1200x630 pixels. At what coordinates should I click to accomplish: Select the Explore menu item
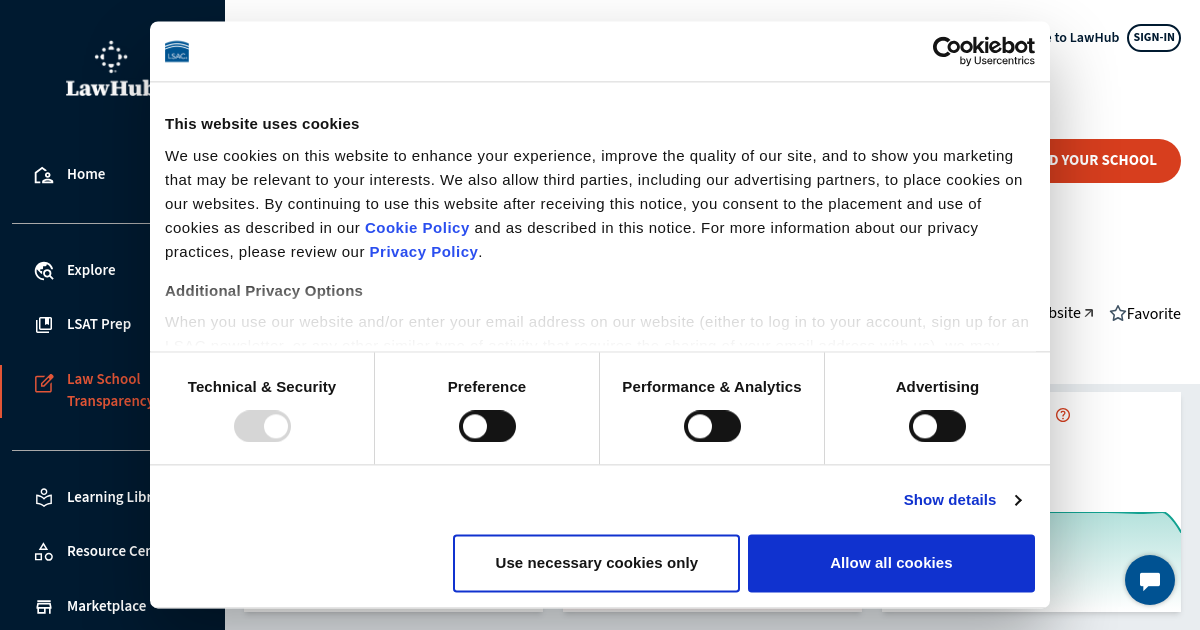(91, 270)
